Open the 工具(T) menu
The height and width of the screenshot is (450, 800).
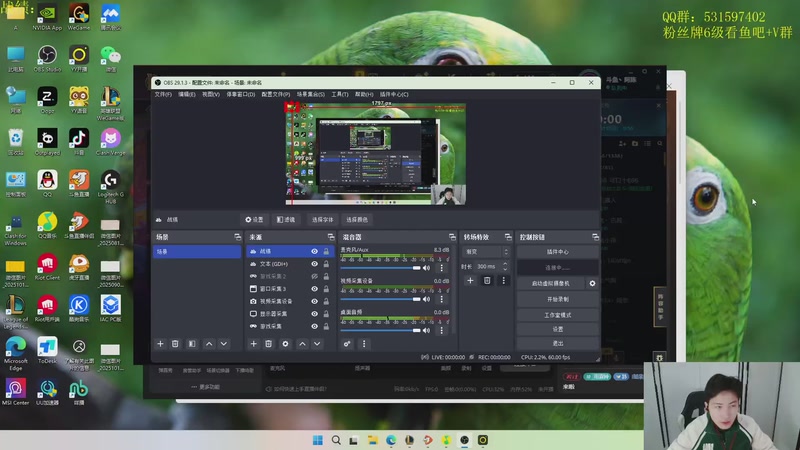tap(340, 94)
